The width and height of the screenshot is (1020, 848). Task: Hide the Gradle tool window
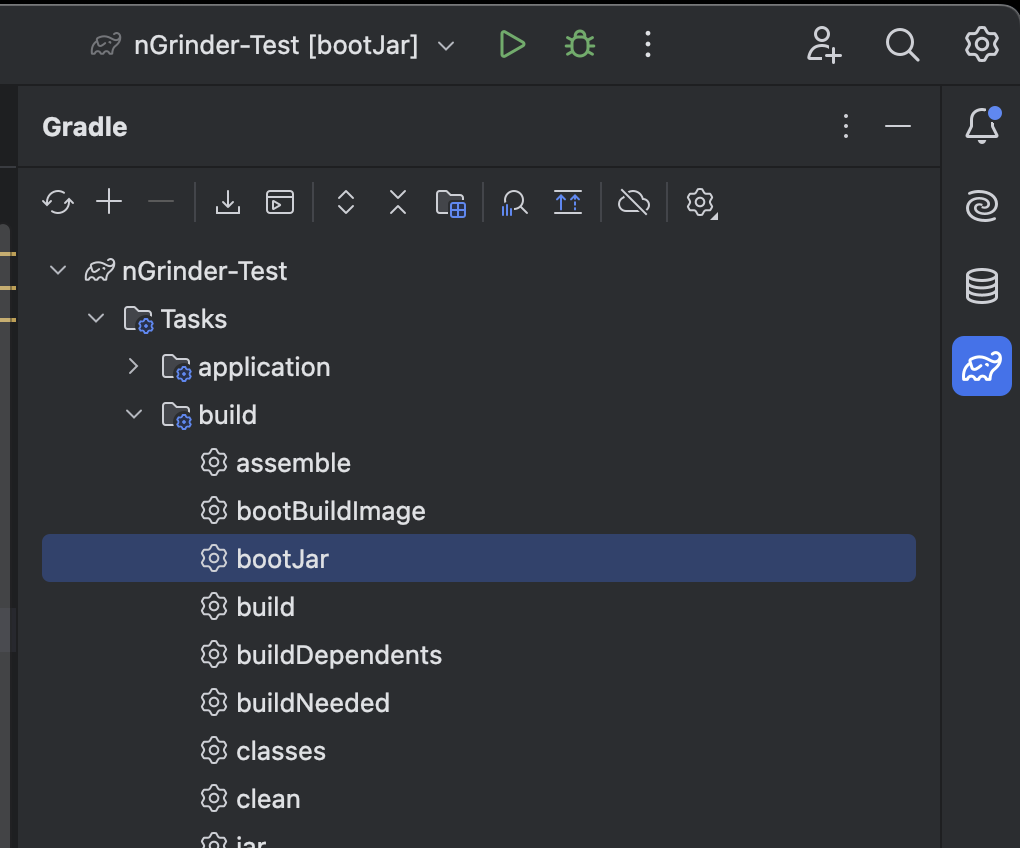pos(898,126)
